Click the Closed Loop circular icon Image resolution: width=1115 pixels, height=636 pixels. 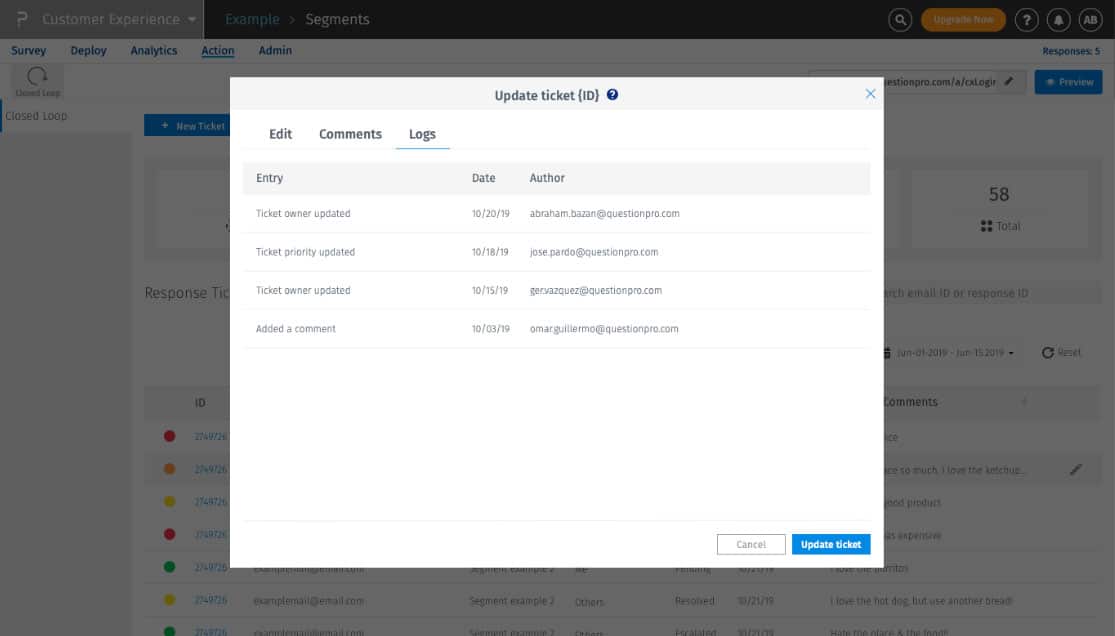pyautogui.click(x=37, y=75)
